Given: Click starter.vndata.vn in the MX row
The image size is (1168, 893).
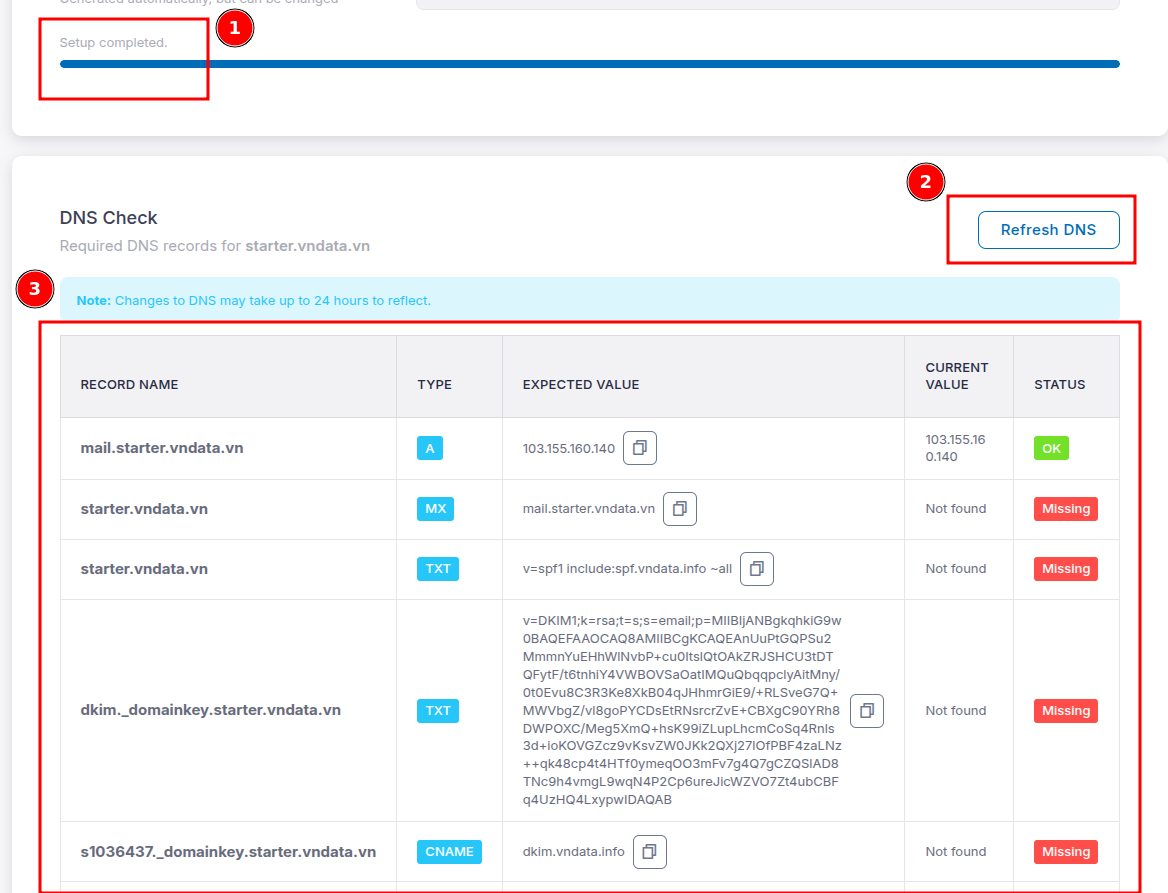Looking at the screenshot, I should coord(144,509).
